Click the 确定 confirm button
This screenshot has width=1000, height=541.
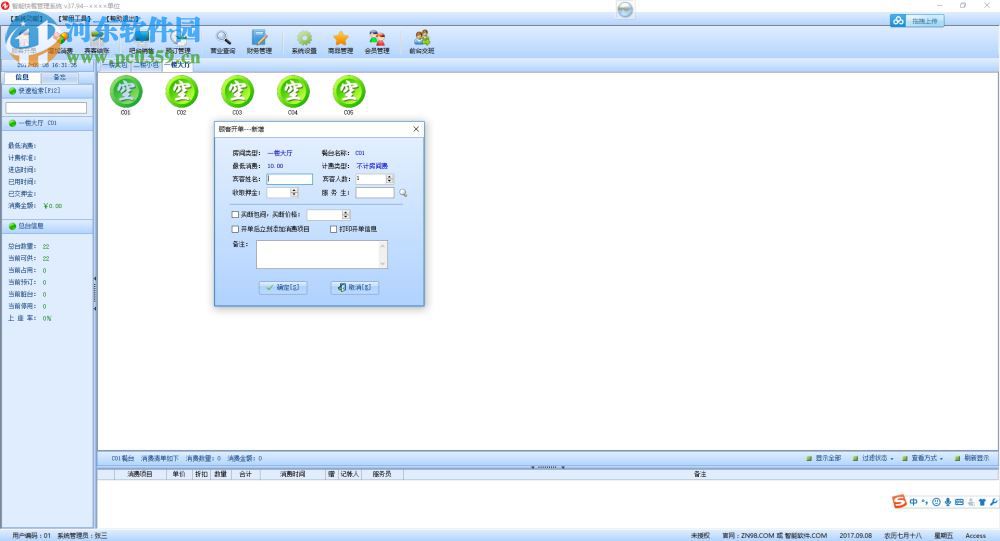pos(283,288)
